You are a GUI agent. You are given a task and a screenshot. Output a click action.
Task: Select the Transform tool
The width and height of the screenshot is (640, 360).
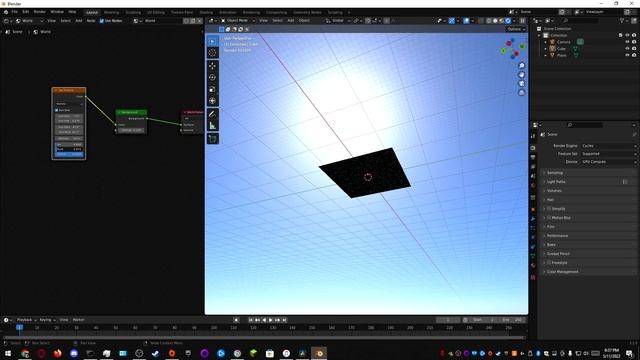click(x=212, y=101)
